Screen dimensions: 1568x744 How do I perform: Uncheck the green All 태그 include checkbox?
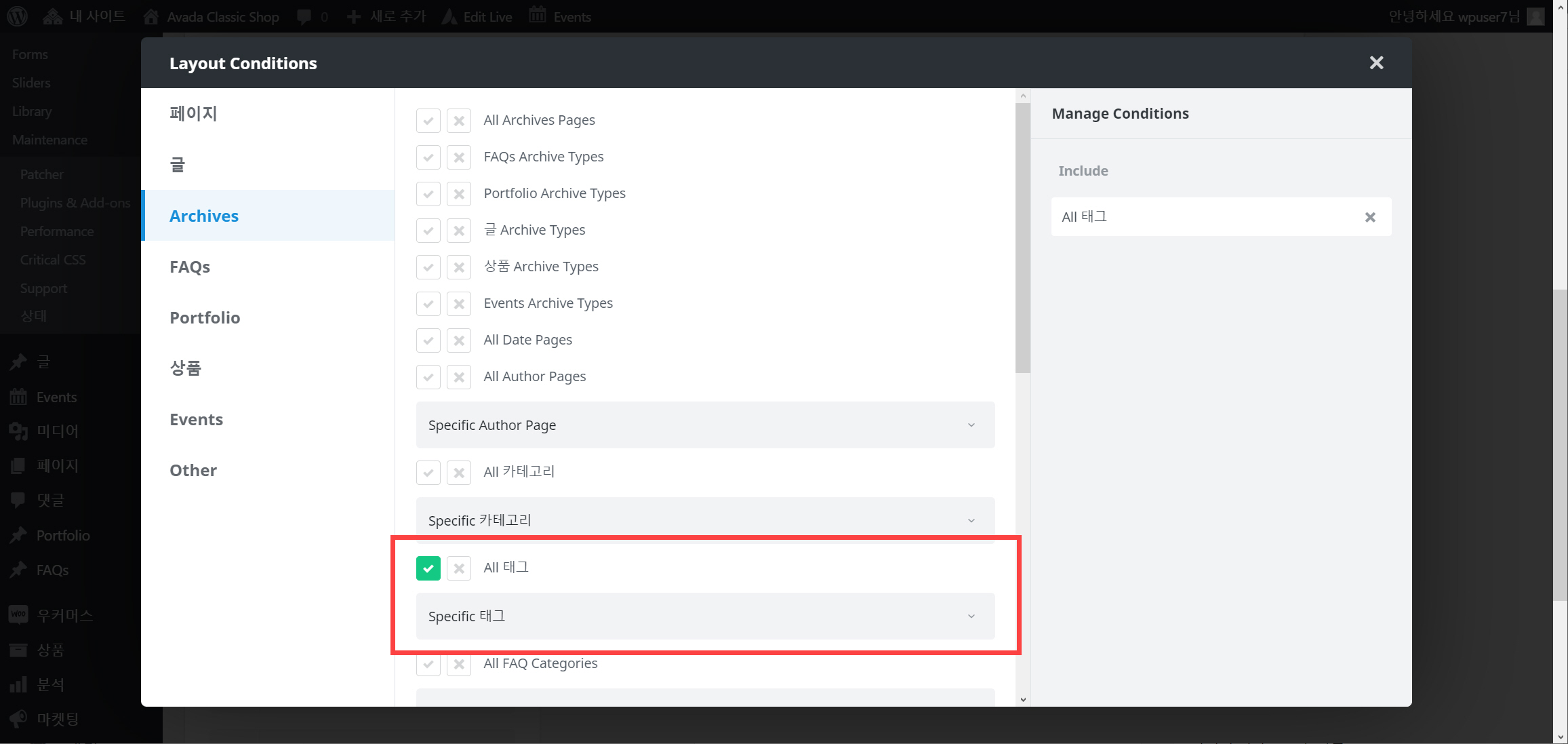pyautogui.click(x=428, y=568)
